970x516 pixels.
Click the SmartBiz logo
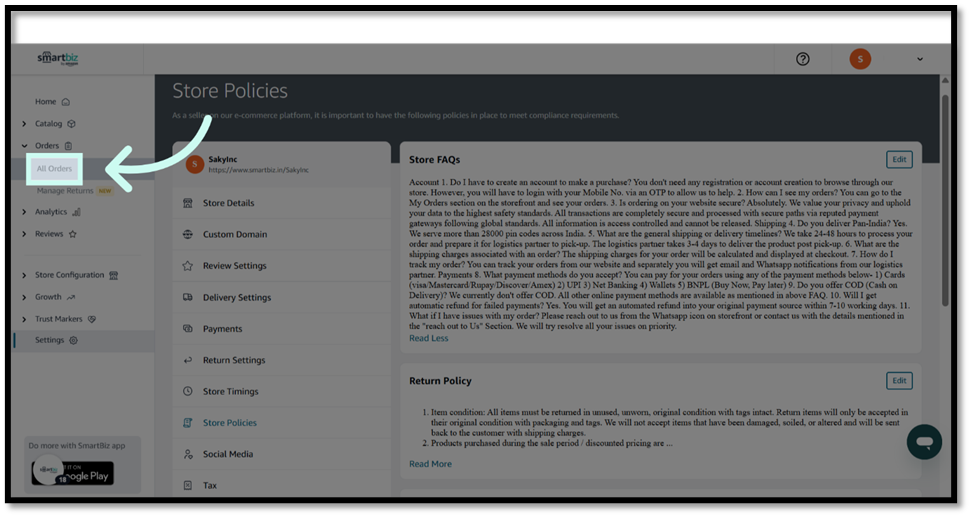click(58, 59)
